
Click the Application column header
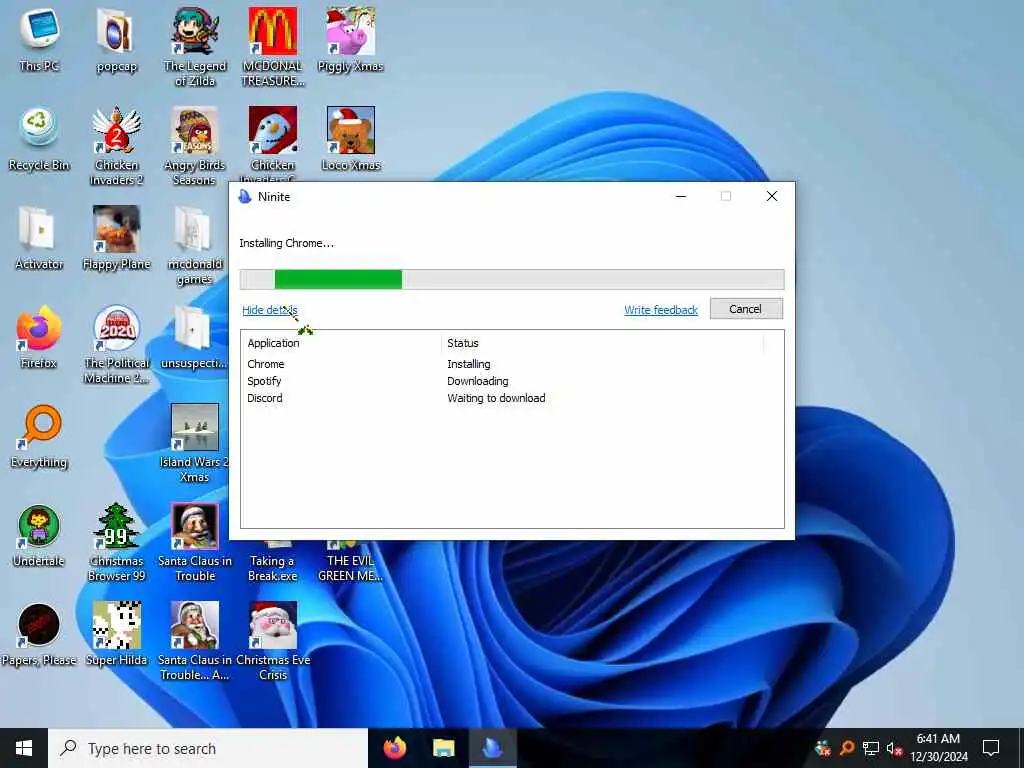click(342, 343)
